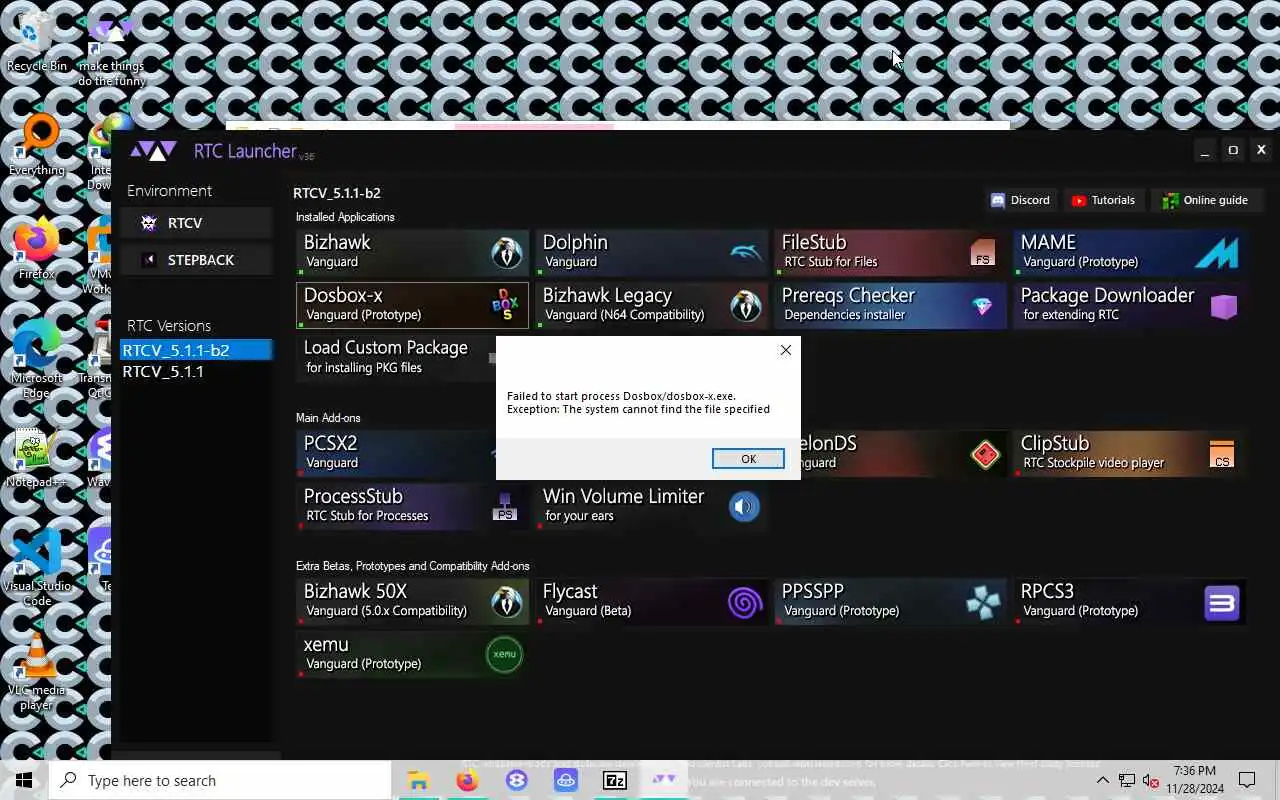This screenshot has width=1280, height=800.
Task: Open 7-Zip from the taskbar
Action: coord(615,780)
